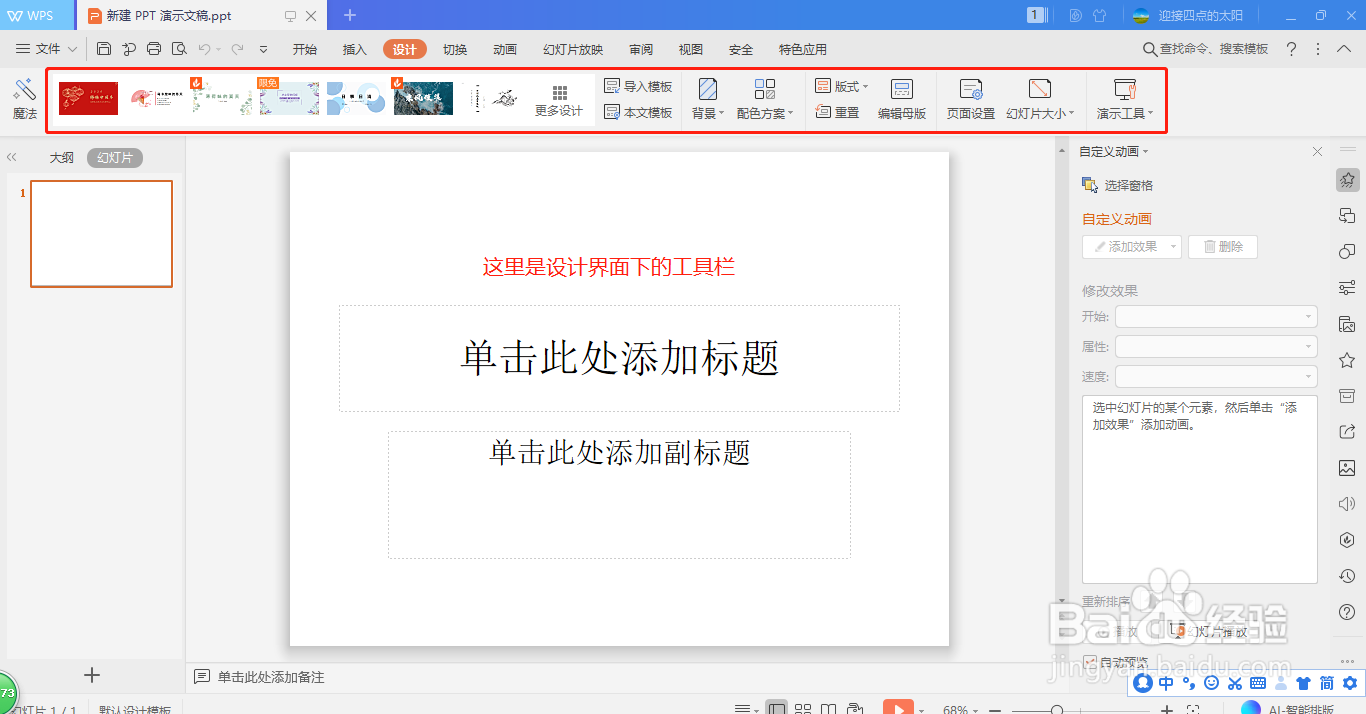Click the skin shirt icon in title bar
Viewport: 1366px width, 714px height.
coord(1100,16)
